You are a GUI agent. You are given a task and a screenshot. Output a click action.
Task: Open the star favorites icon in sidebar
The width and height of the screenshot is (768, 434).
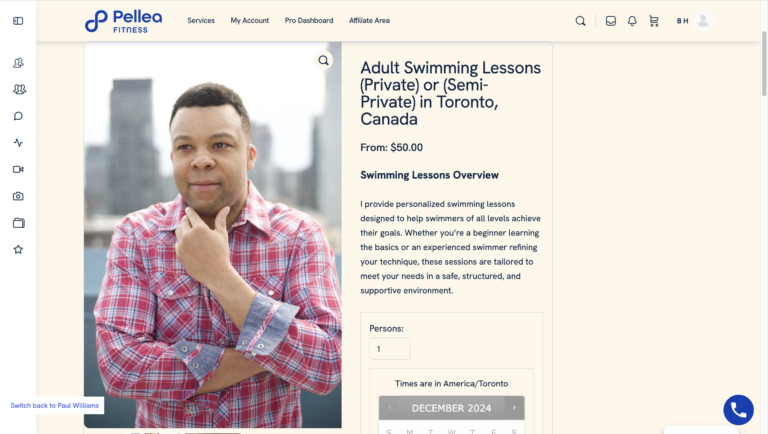point(18,249)
